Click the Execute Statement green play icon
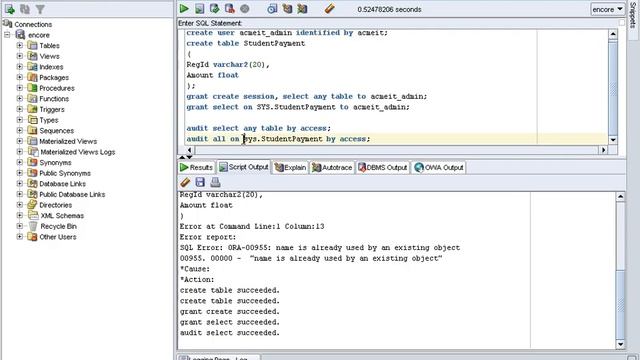 tap(184, 9)
